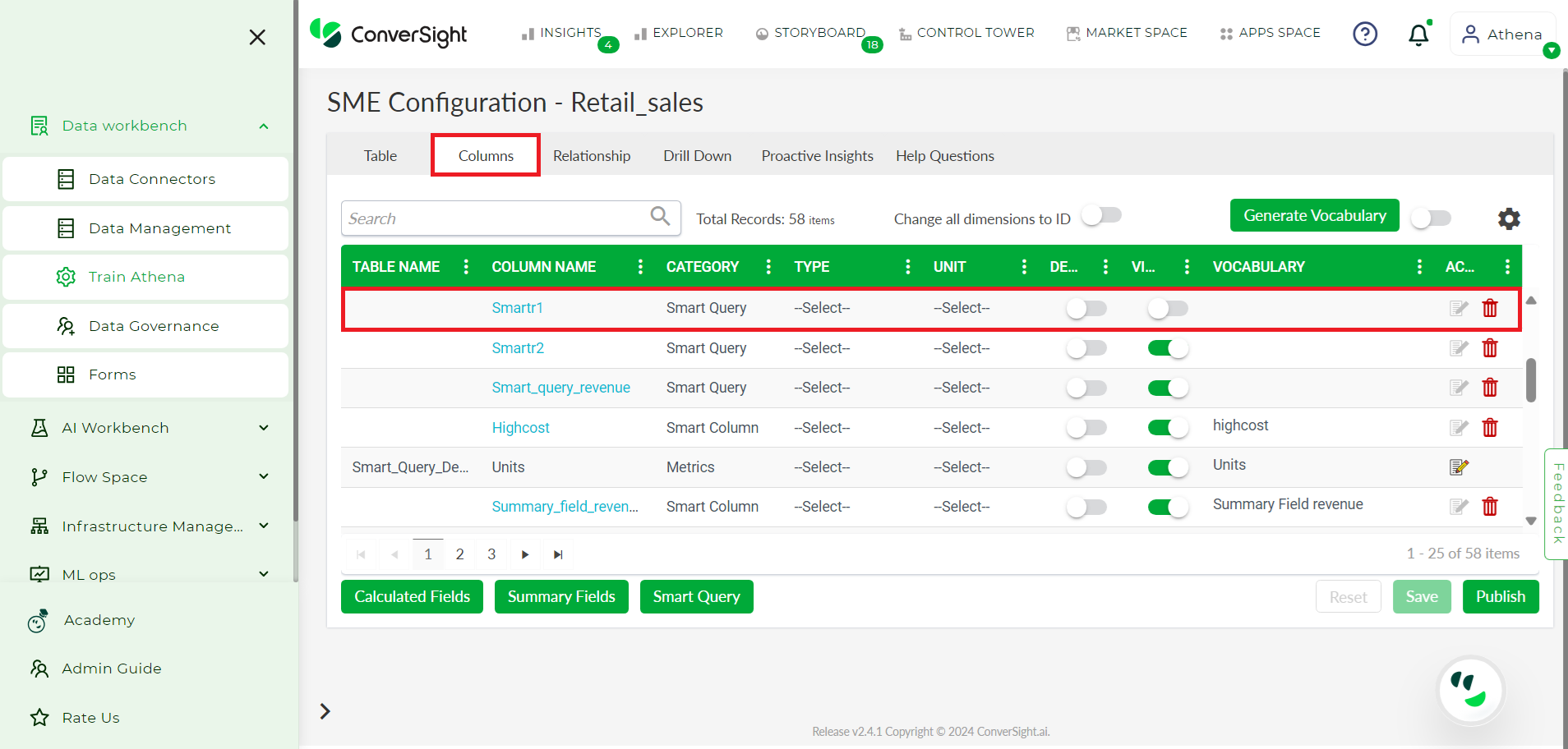The image size is (1568, 749).
Task: Toggle Units row visibility switch
Action: coord(1168,467)
